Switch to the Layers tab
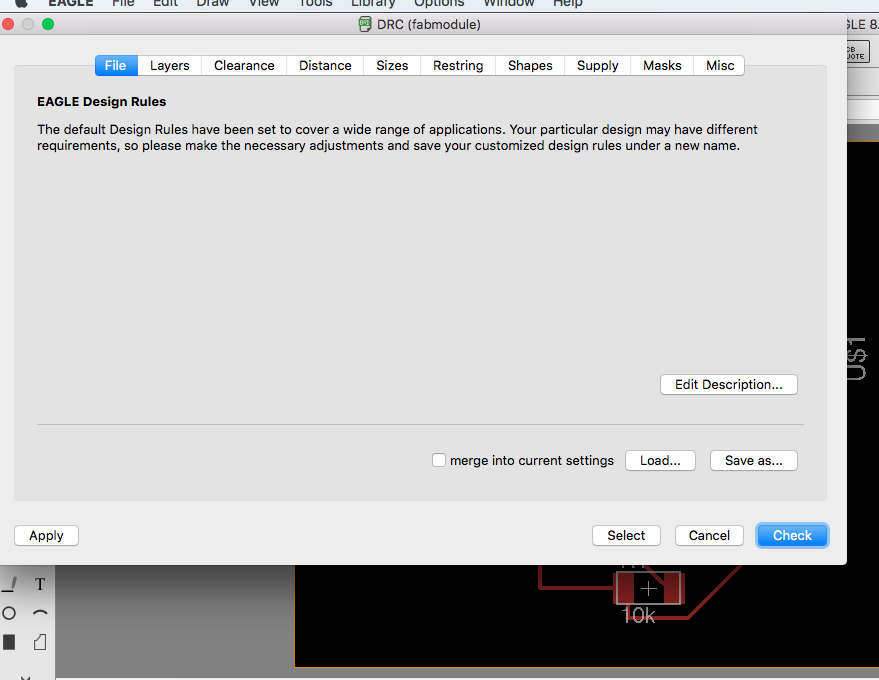The image size is (879, 680). pos(170,66)
